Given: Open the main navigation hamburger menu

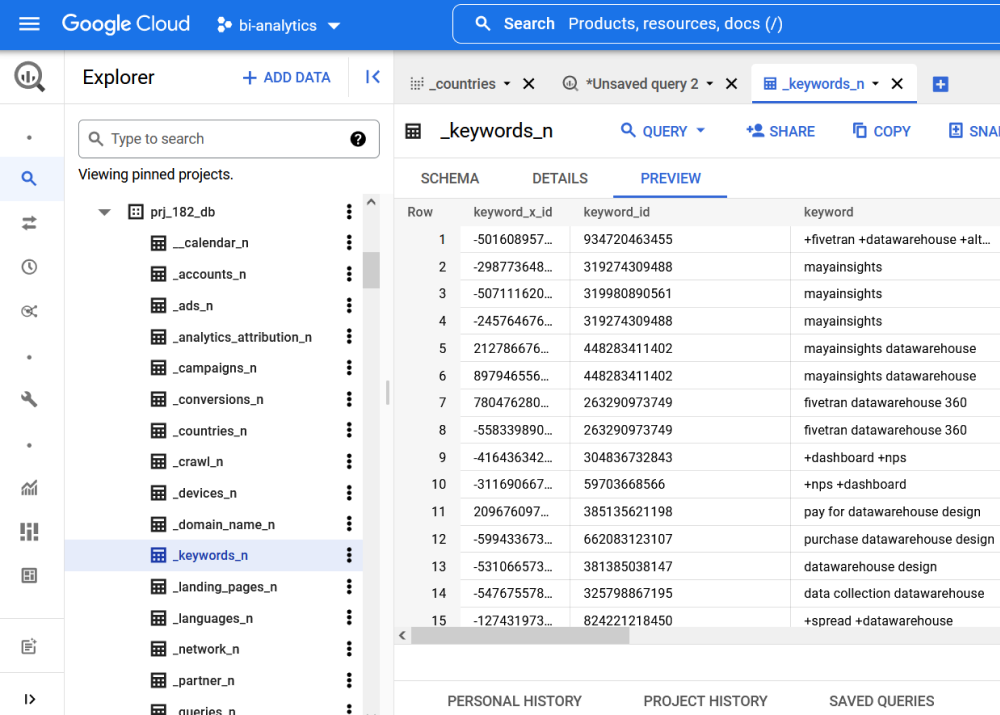Looking at the screenshot, I should click(29, 24).
